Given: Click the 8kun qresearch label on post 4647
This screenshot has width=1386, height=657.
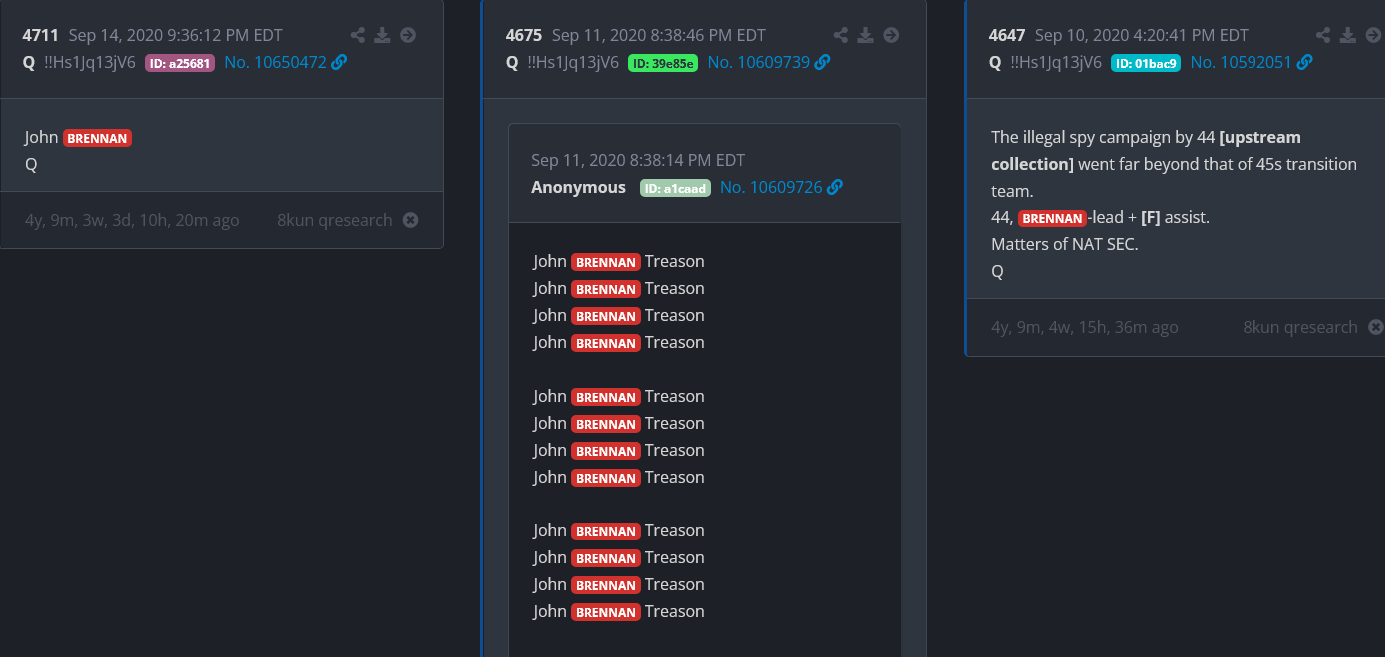Looking at the screenshot, I should [1301, 327].
